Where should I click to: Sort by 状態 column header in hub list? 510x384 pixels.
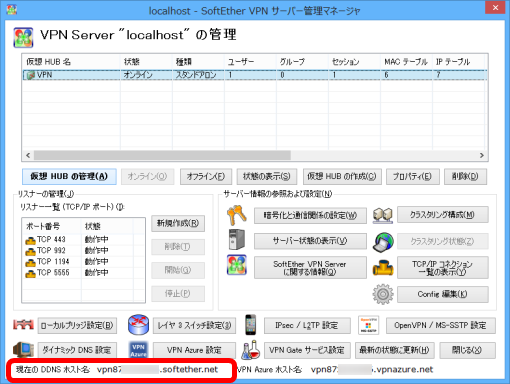tap(146, 62)
